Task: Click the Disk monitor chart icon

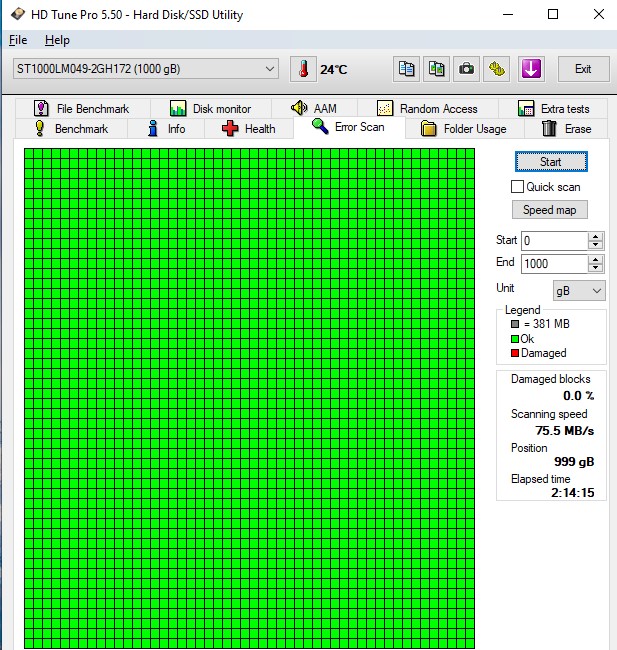Action: click(x=178, y=109)
